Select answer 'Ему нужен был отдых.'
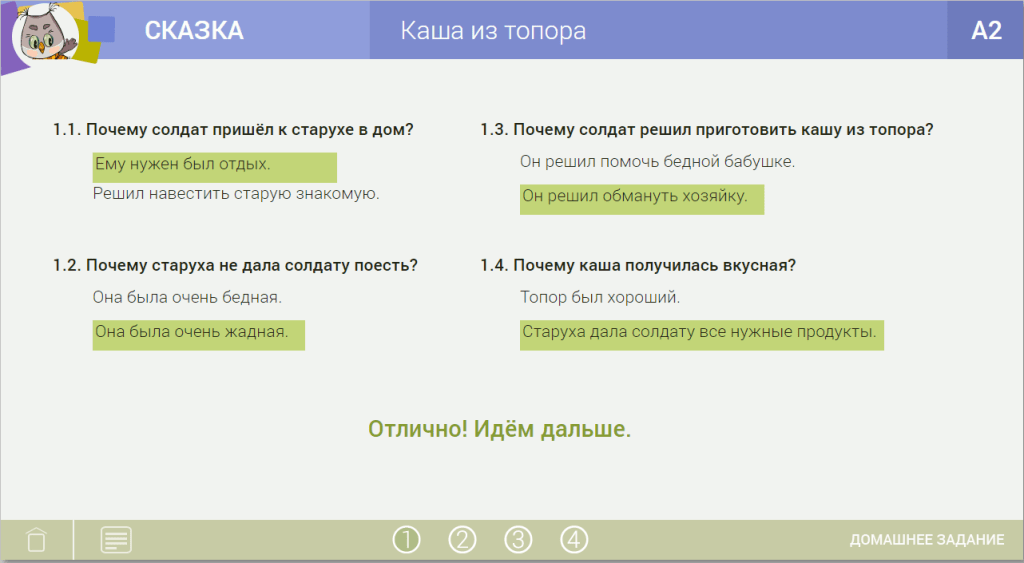 click(182, 164)
